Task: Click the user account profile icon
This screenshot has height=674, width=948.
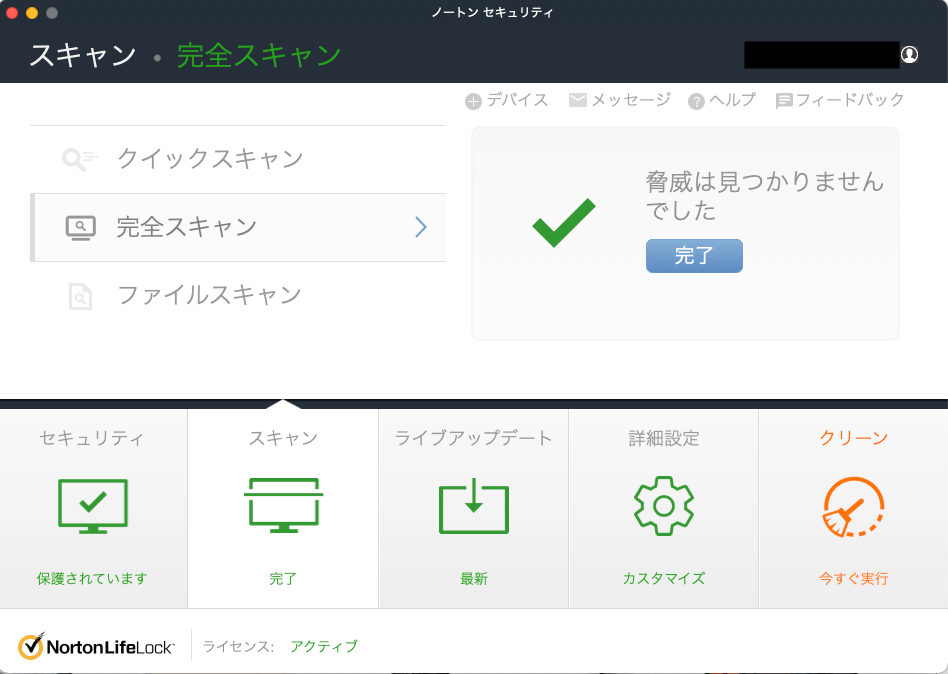Action: 909,55
